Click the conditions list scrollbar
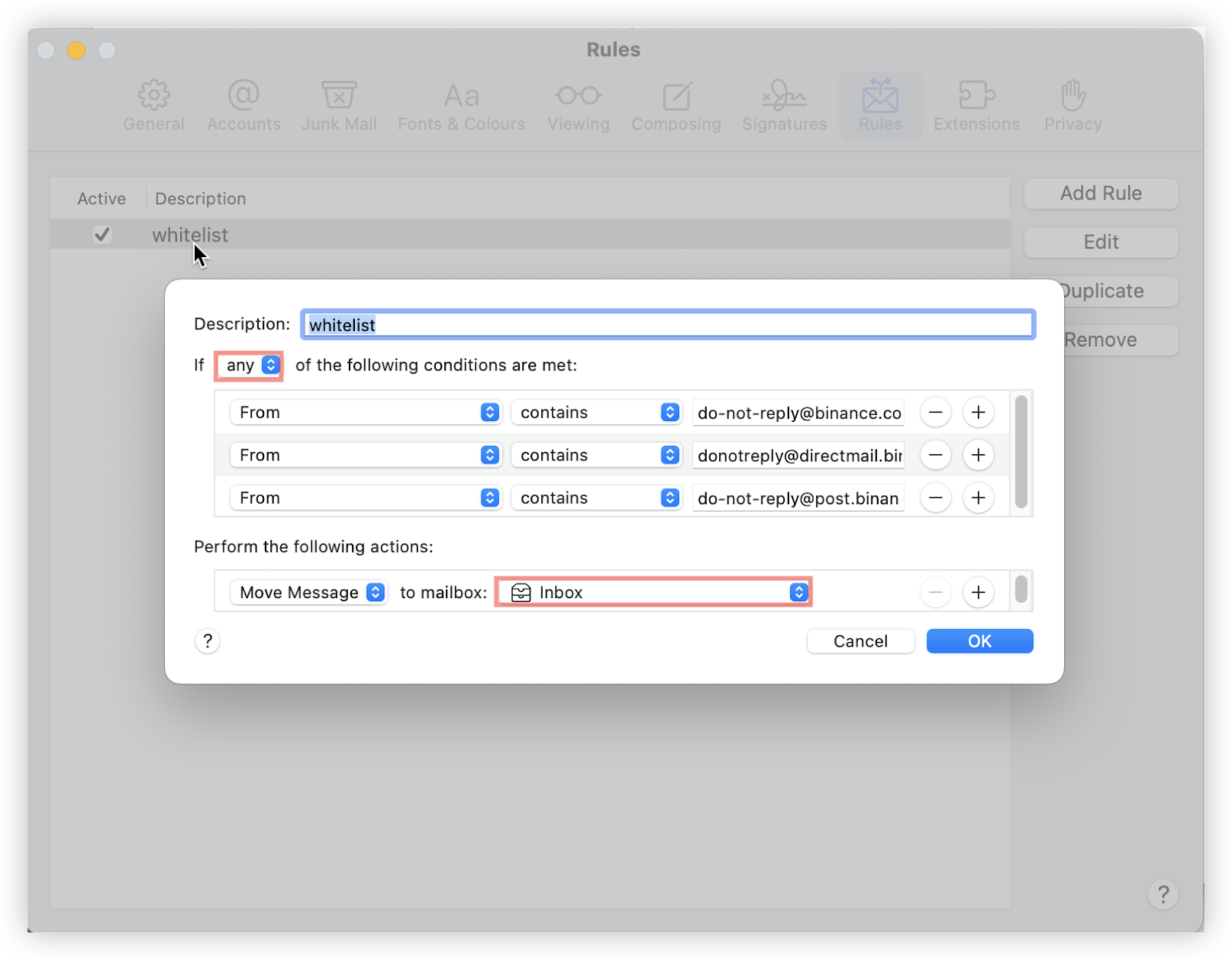This screenshot has height=960, width=1232. [1021, 452]
